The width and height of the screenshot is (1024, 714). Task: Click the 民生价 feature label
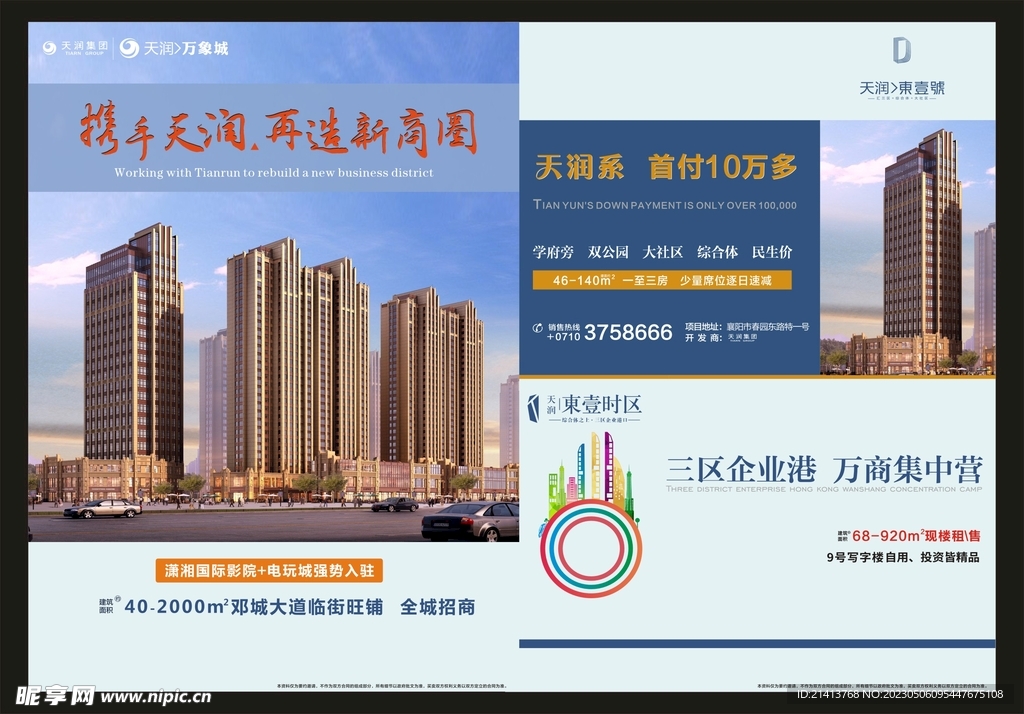772,252
